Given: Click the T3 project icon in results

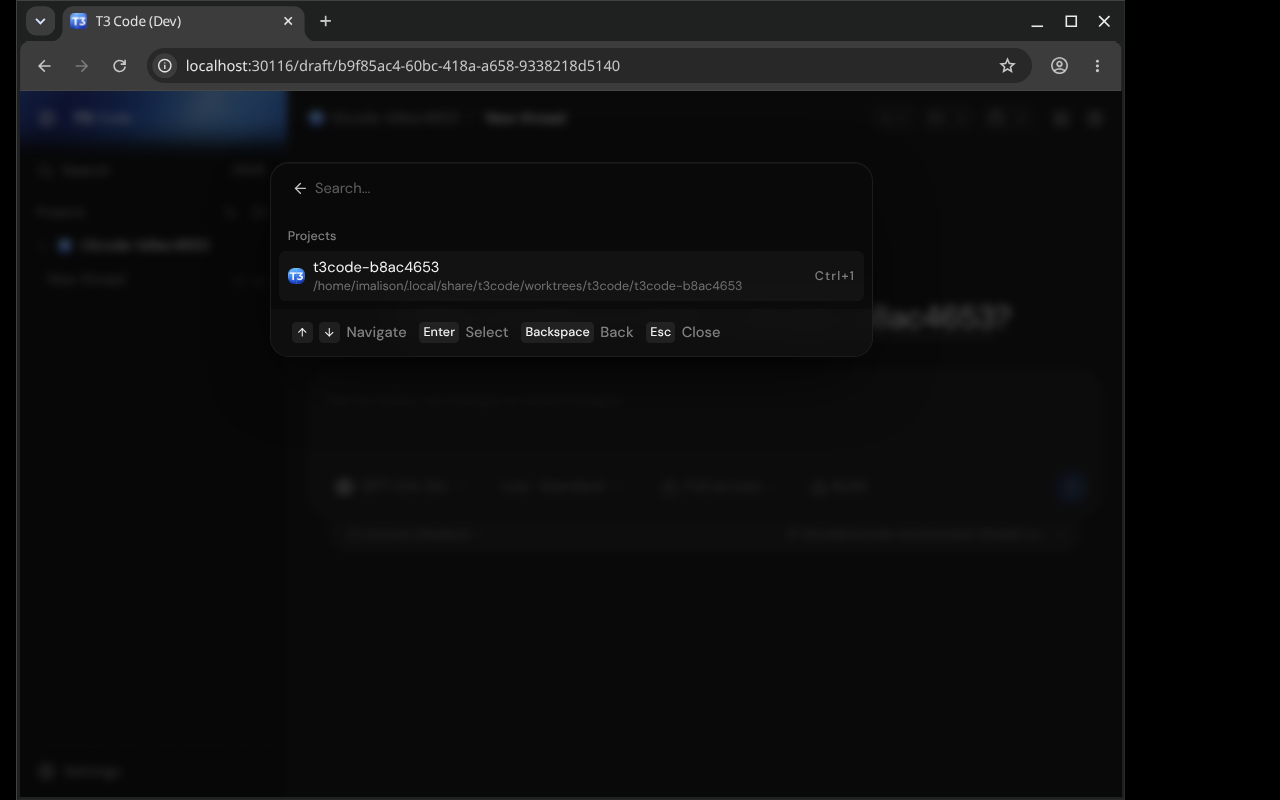Looking at the screenshot, I should click(296, 276).
